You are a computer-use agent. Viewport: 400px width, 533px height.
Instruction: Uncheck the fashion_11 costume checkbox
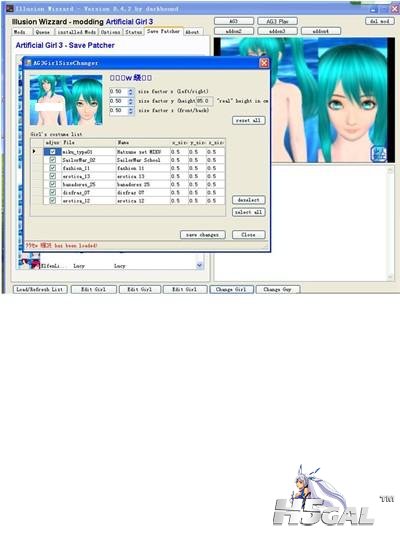[x=53, y=168]
